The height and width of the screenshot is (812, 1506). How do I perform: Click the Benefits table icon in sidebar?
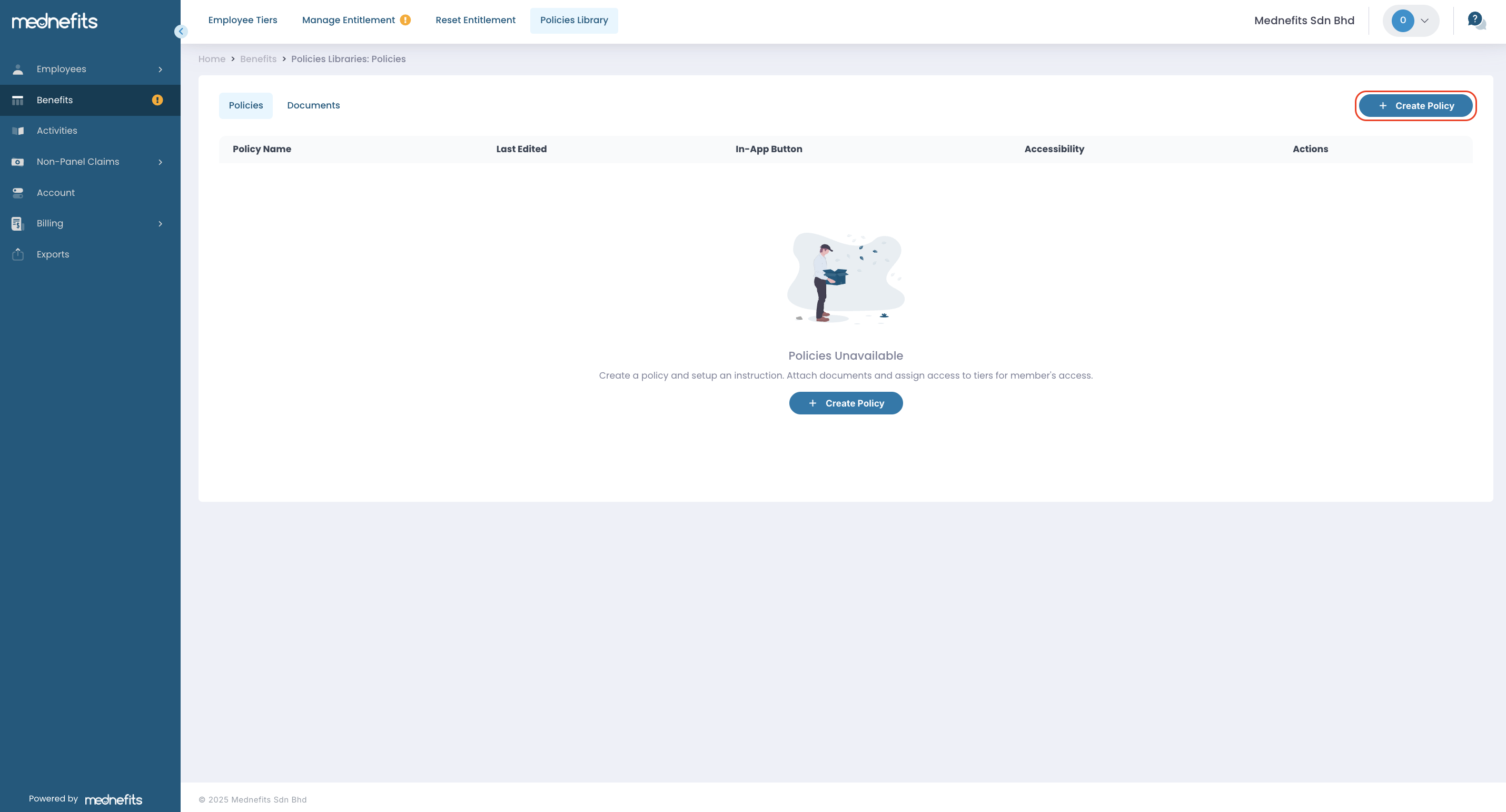(18, 100)
